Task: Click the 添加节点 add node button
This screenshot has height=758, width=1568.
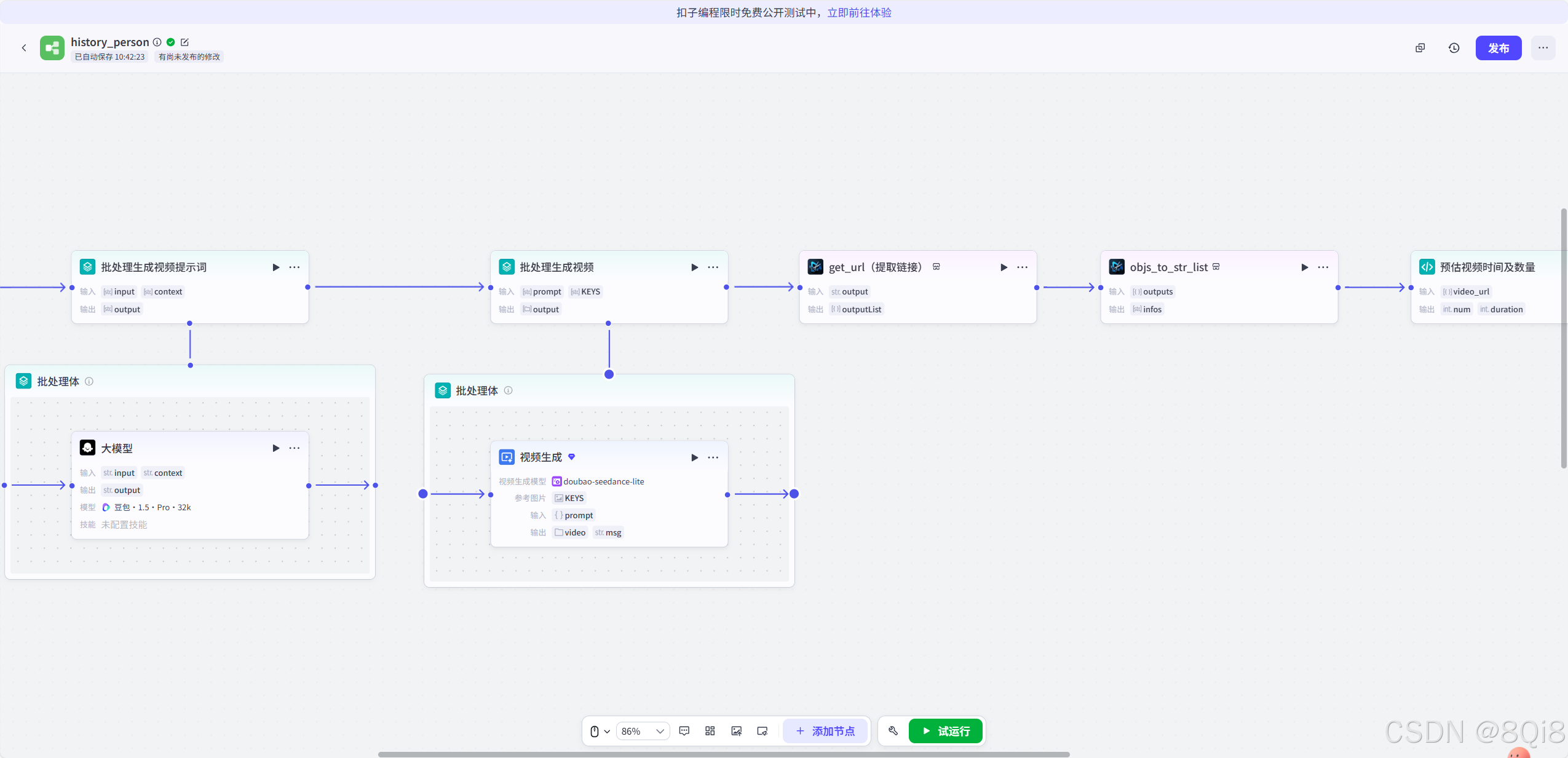Action: click(x=825, y=731)
